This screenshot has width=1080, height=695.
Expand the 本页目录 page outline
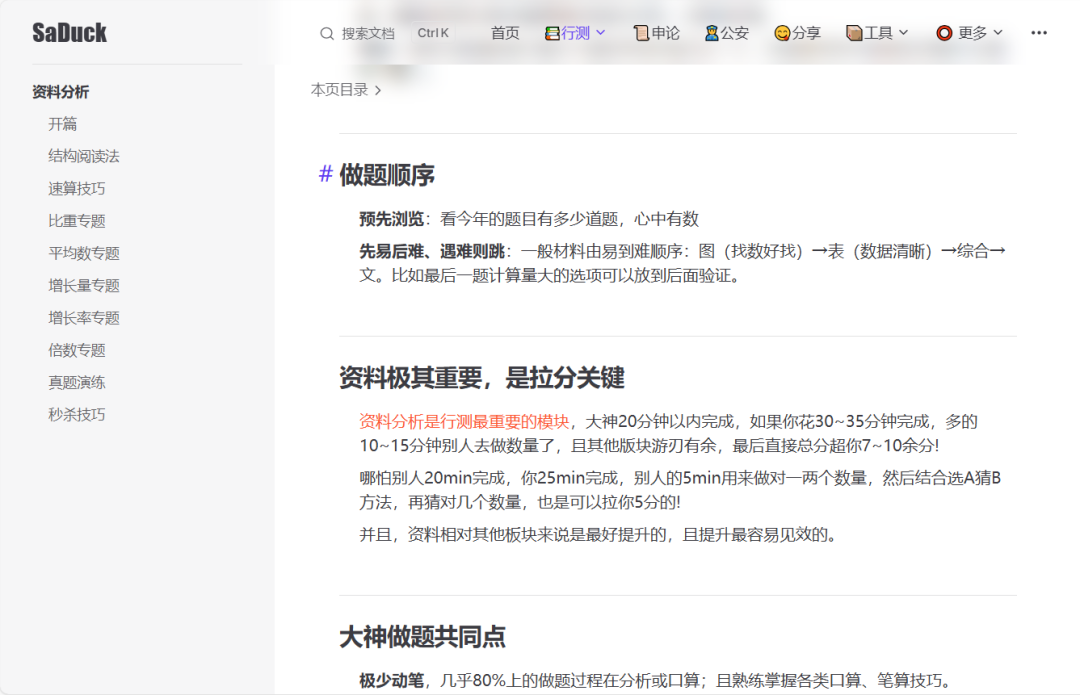click(x=346, y=90)
